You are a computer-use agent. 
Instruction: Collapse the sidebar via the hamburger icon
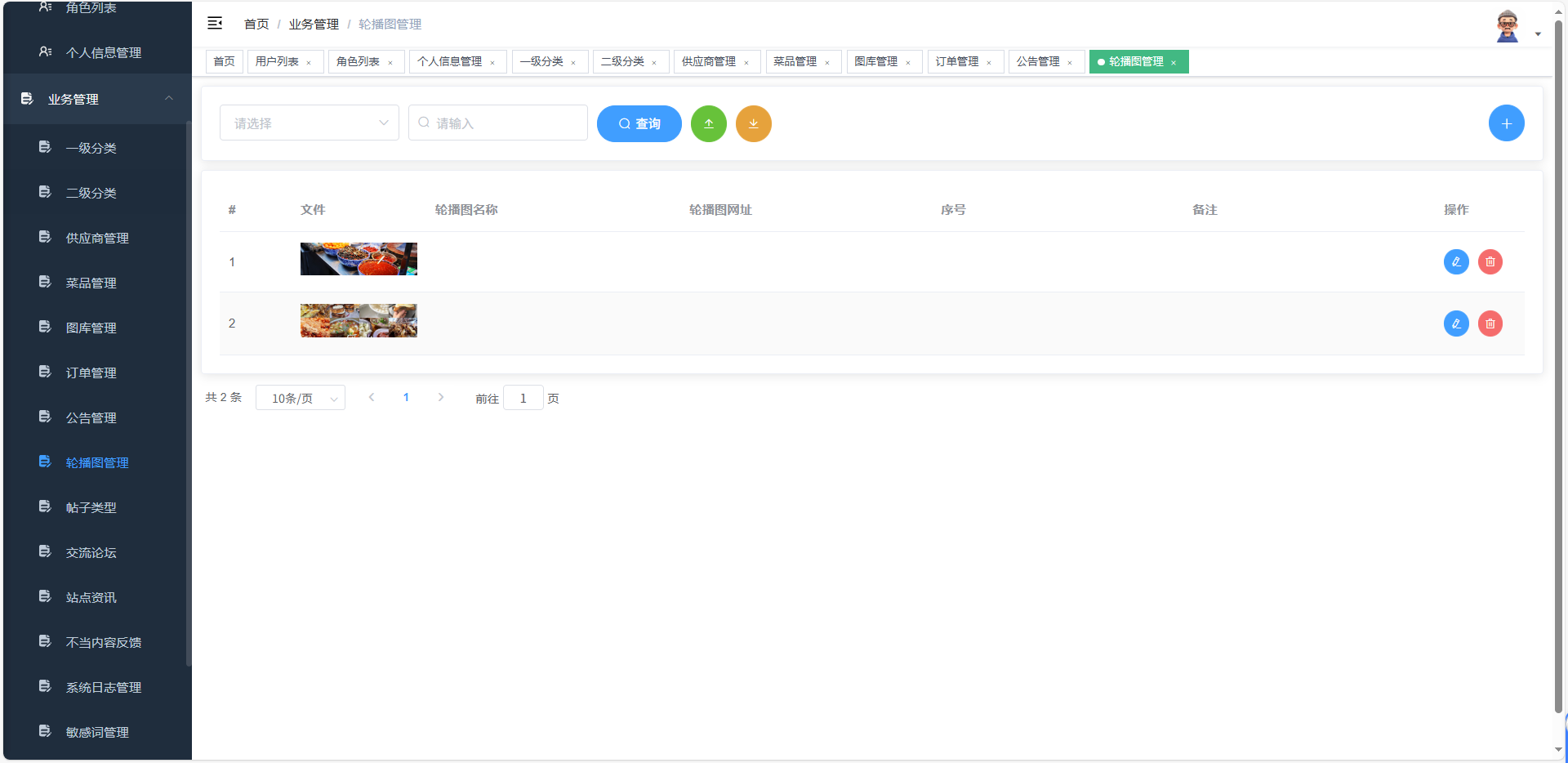coord(215,23)
